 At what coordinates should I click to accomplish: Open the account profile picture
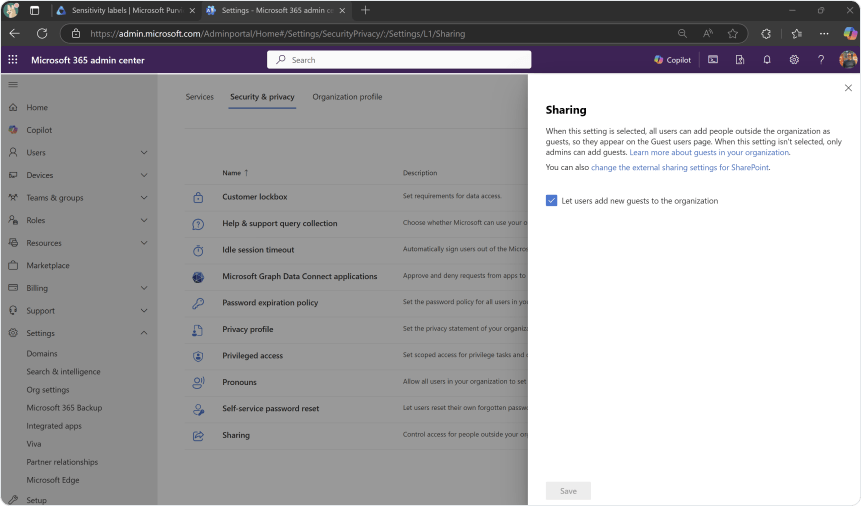pos(848,59)
